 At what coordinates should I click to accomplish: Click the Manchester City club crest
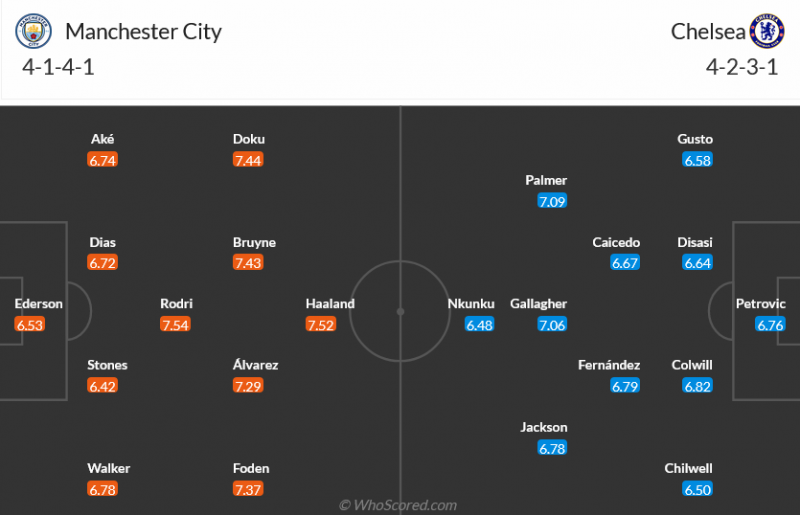click(33, 33)
